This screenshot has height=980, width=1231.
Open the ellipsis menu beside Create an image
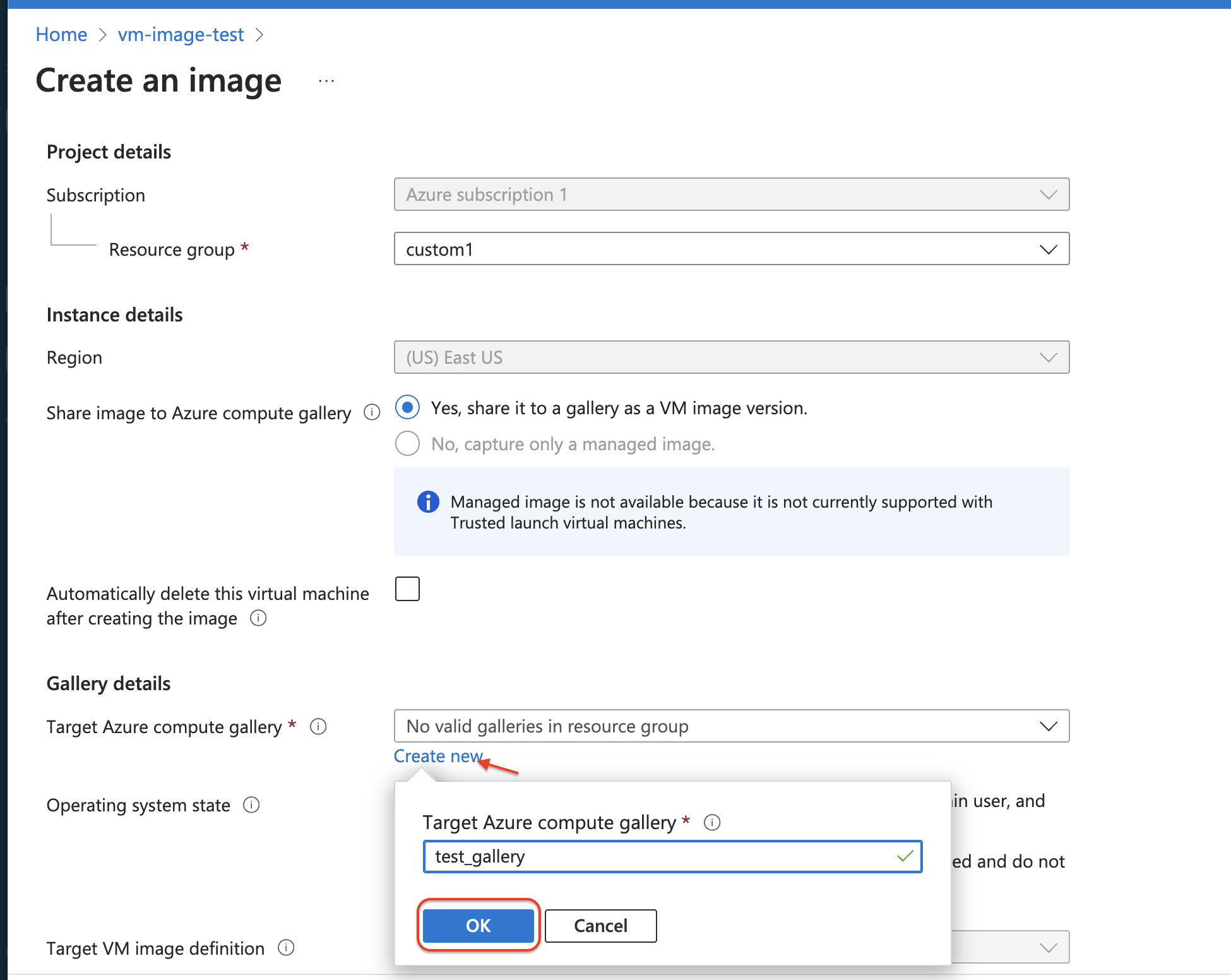coord(326,81)
